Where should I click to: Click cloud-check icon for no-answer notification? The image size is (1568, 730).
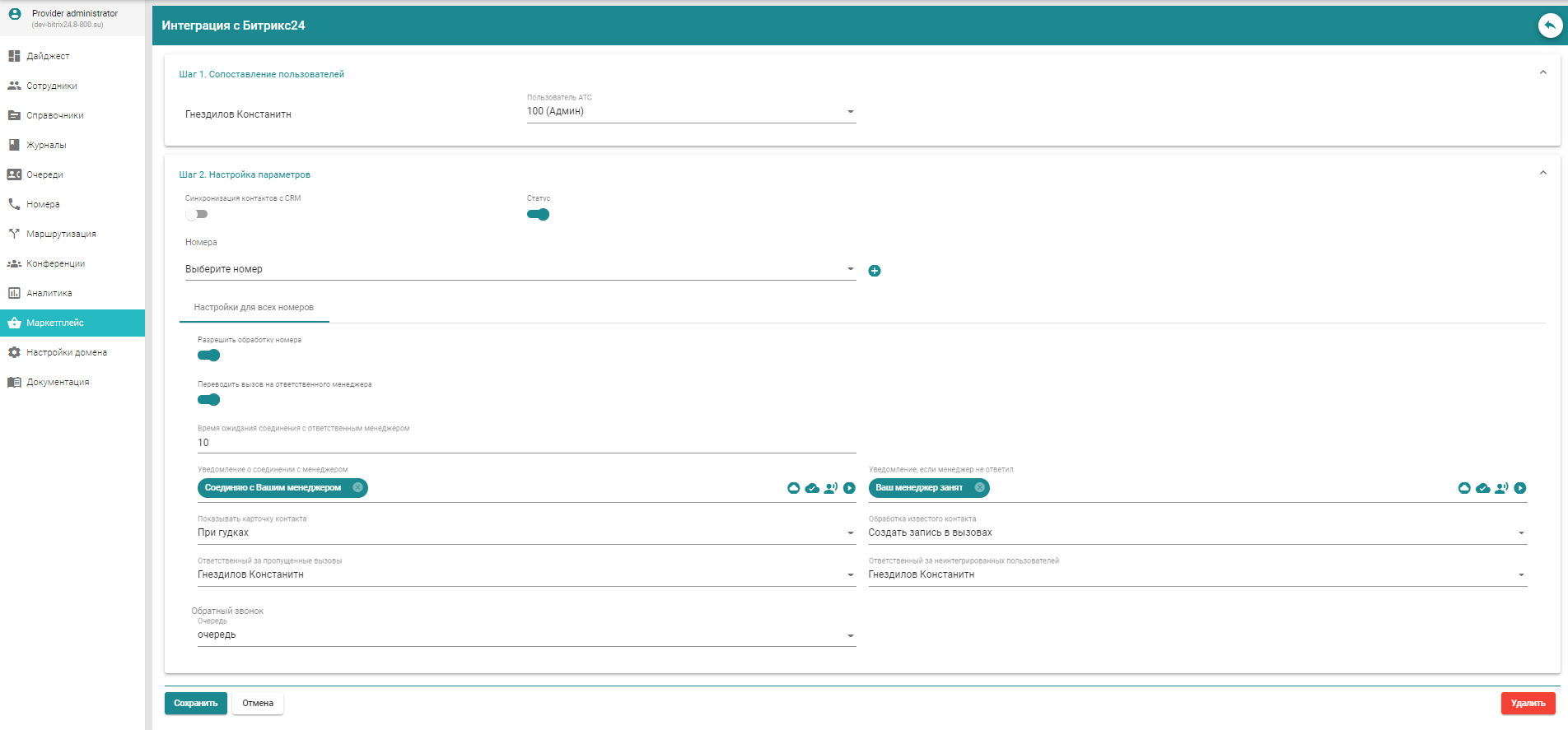(1483, 488)
